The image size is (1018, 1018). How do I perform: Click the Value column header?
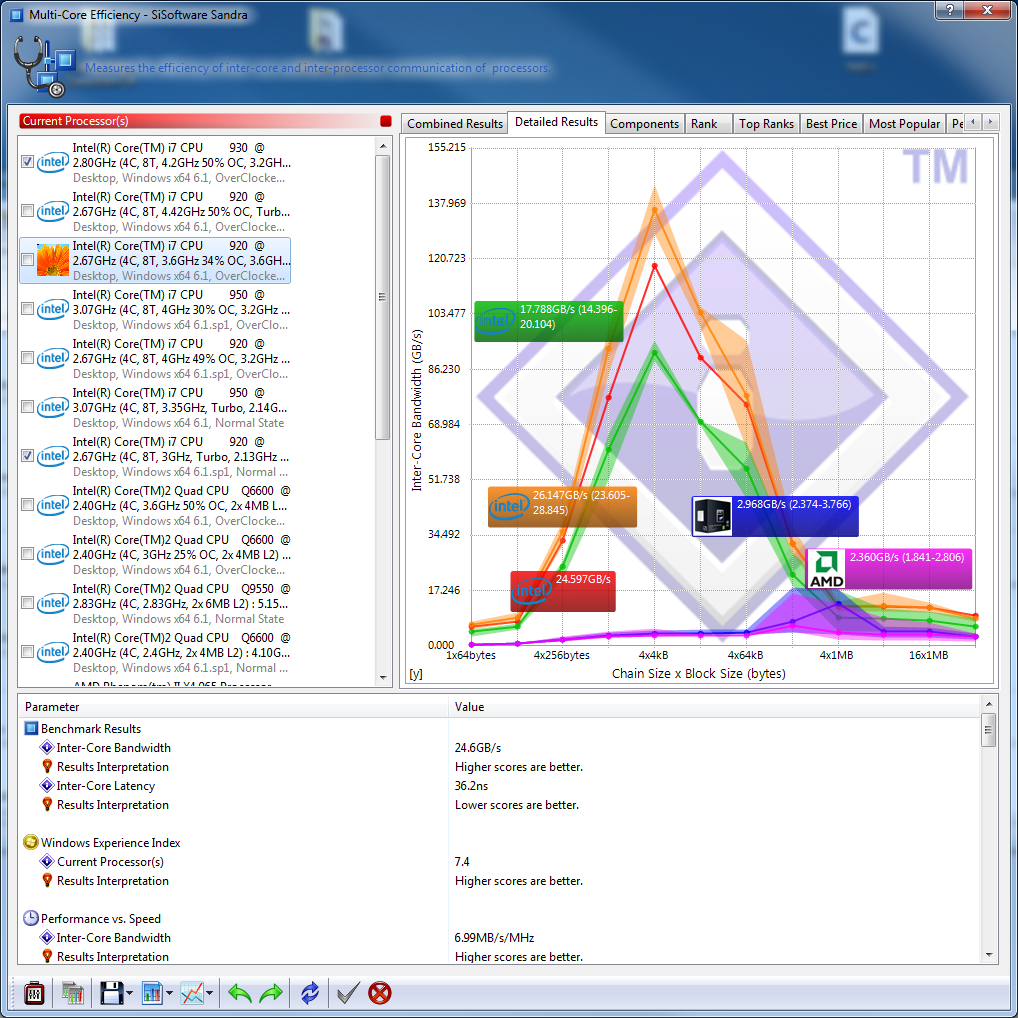pyautogui.click(x=714, y=707)
